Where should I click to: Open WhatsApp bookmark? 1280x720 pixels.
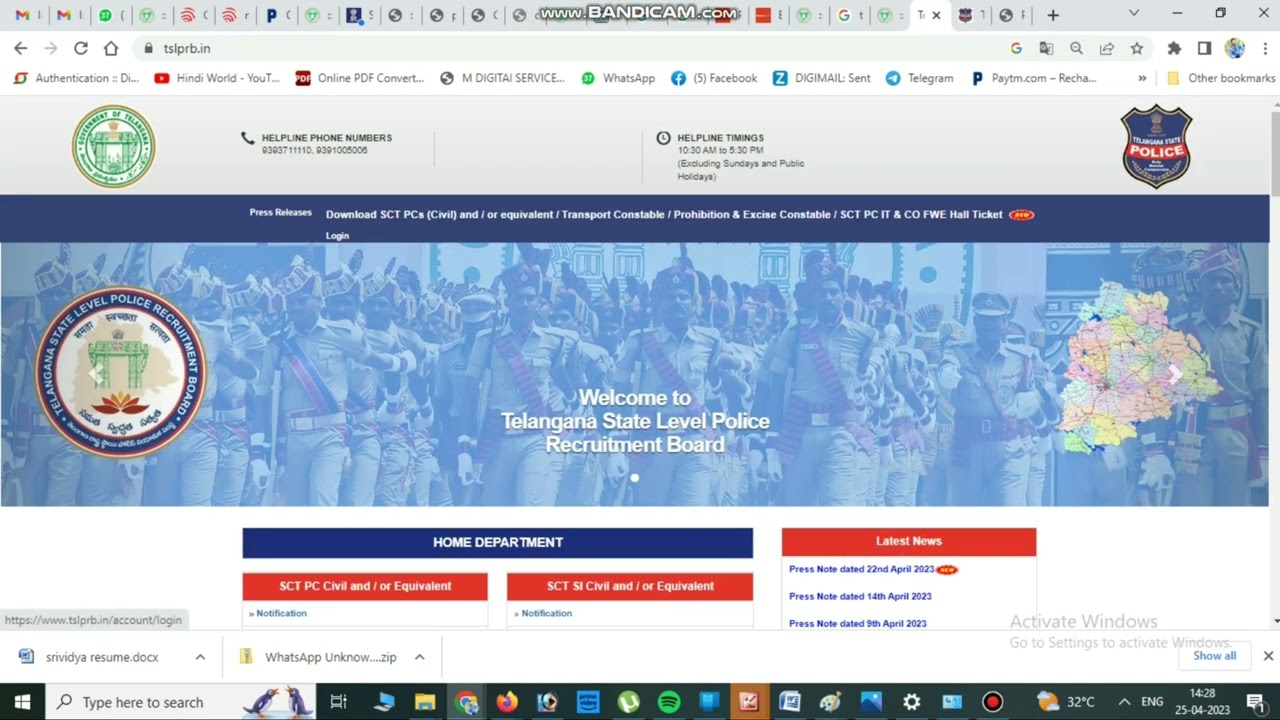618,78
